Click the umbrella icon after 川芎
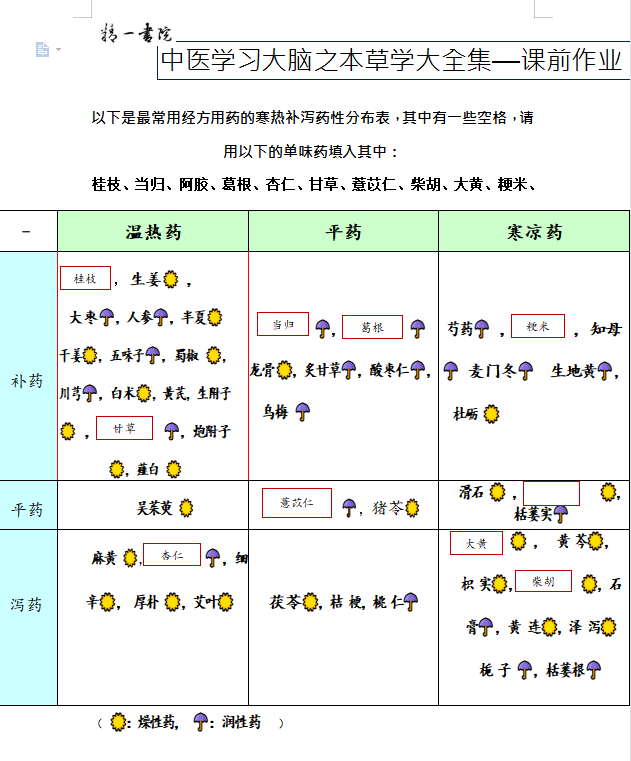 click(90, 393)
